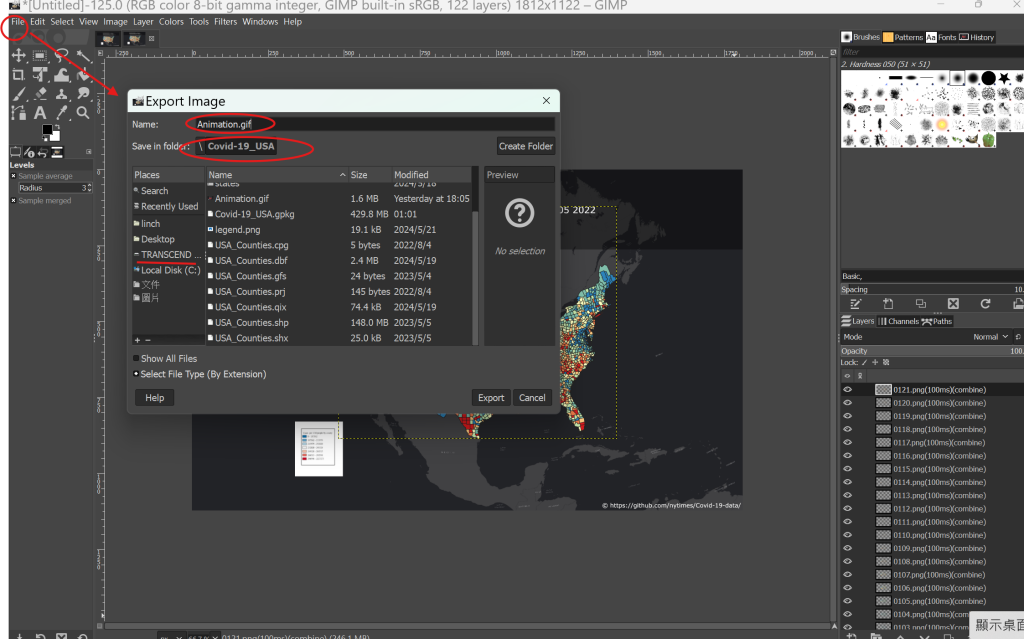Click the Covid-19_USA folder path button
Image resolution: width=1024 pixels, height=639 pixels.
coord(241,146)
